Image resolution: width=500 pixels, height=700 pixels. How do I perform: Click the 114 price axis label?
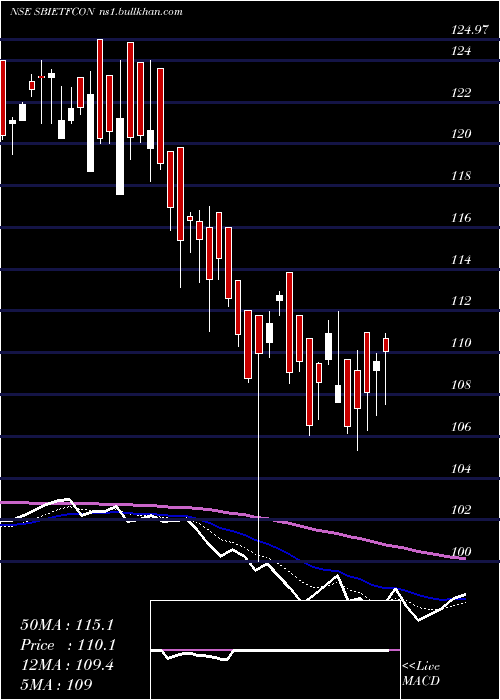point(461,260)
